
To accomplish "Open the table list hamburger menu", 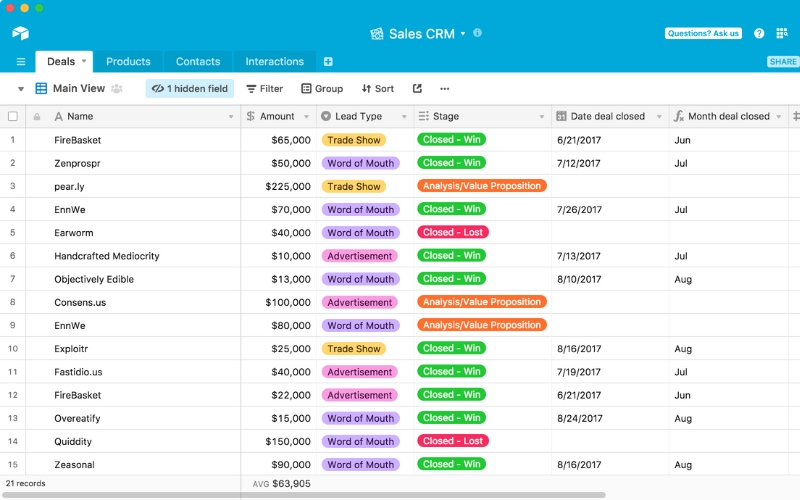I will pyautogui.click(x=20, y=62).
